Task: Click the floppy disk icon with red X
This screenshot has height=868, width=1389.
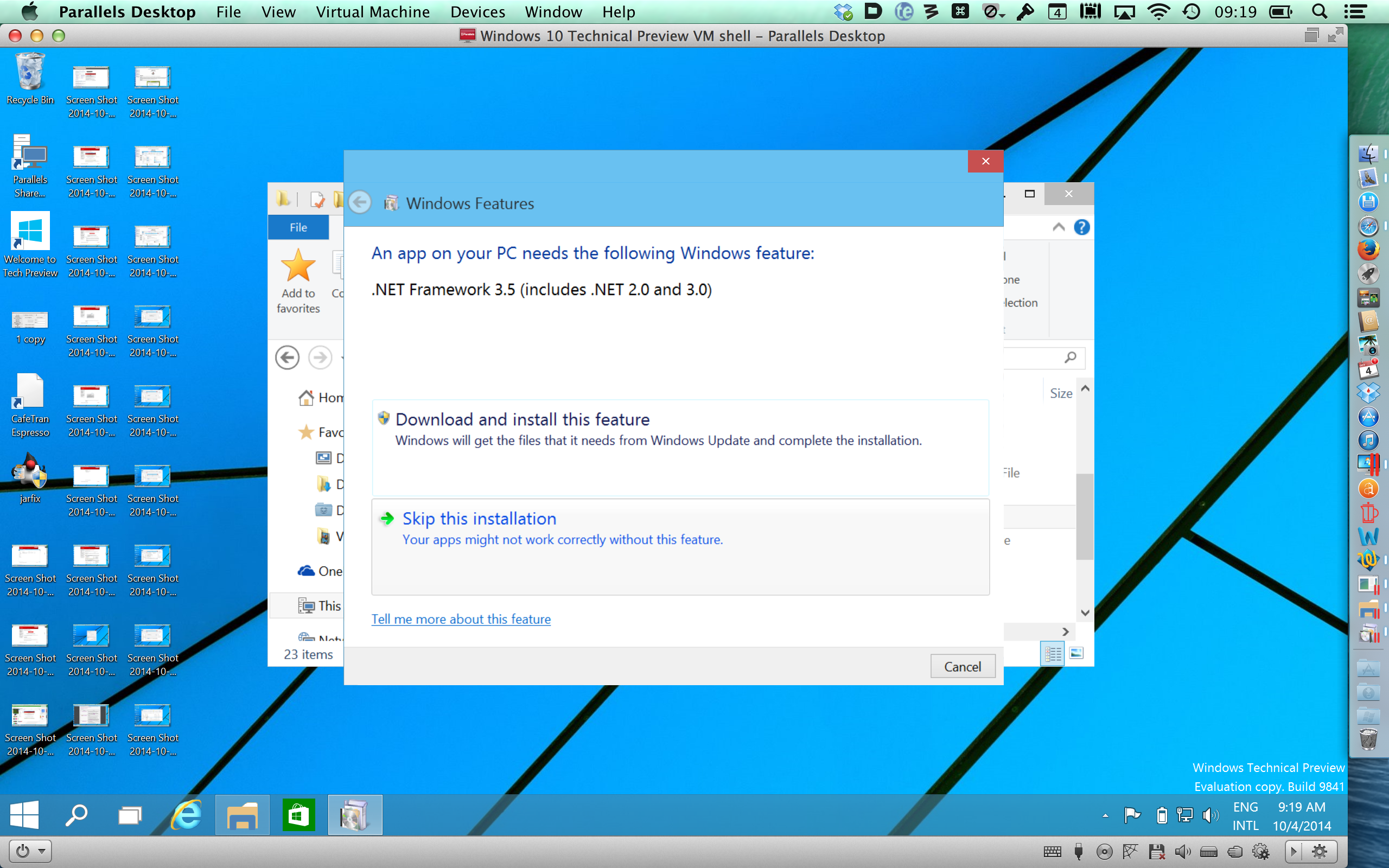Action: [1157, 852]
